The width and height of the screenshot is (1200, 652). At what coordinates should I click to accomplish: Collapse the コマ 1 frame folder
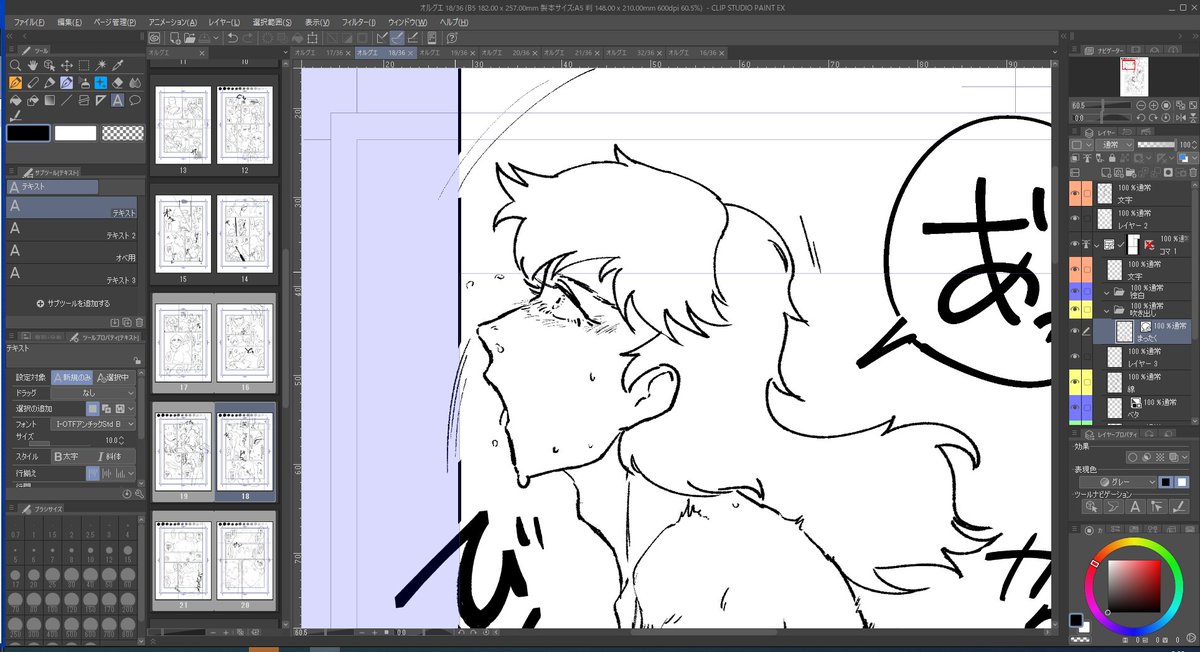(1099, 244)
